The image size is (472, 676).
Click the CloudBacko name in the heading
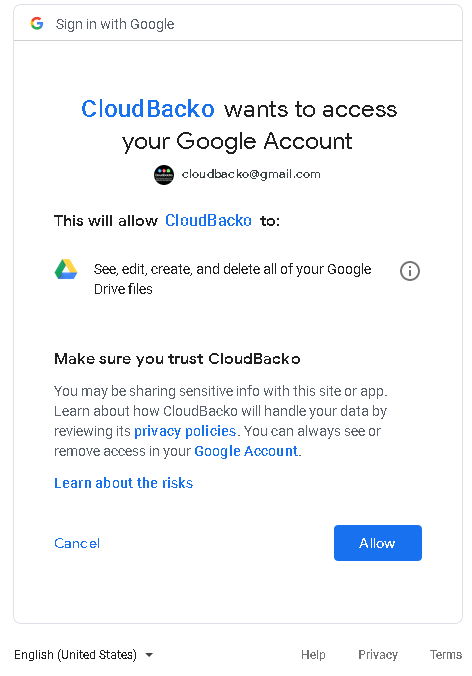148,109
